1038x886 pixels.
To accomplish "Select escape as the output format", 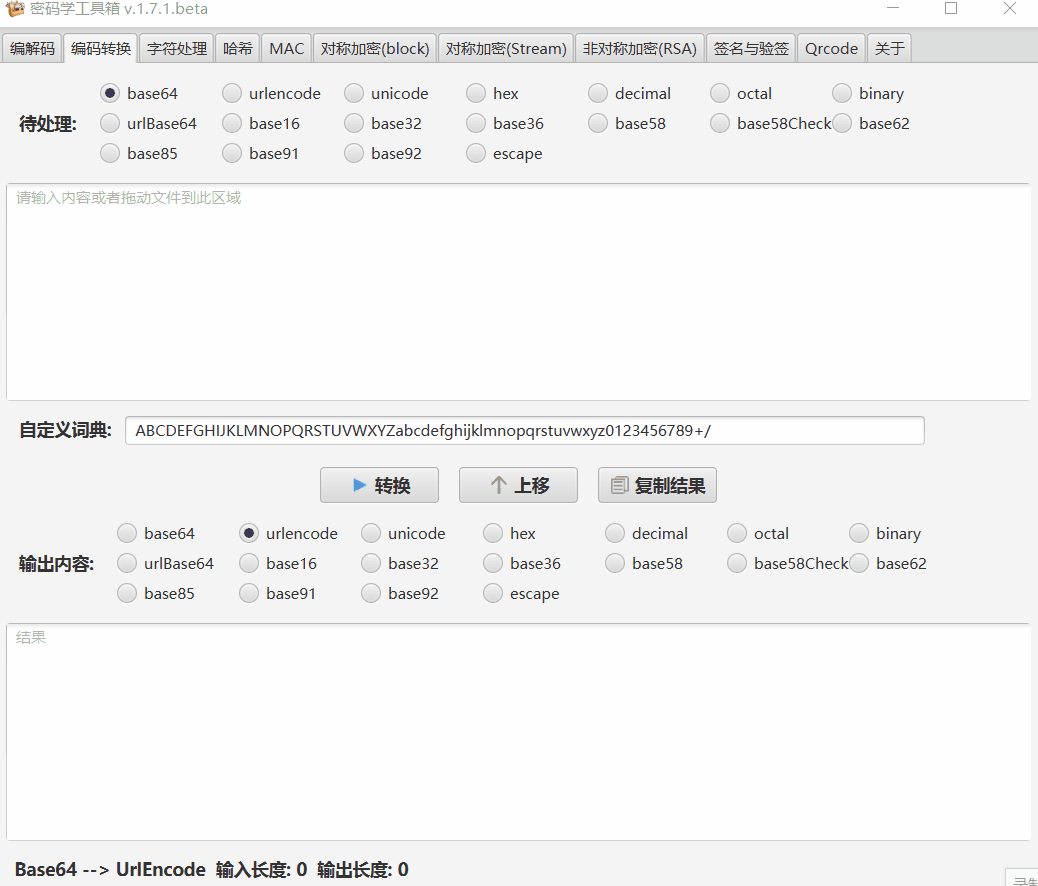I will pos(492,593).
